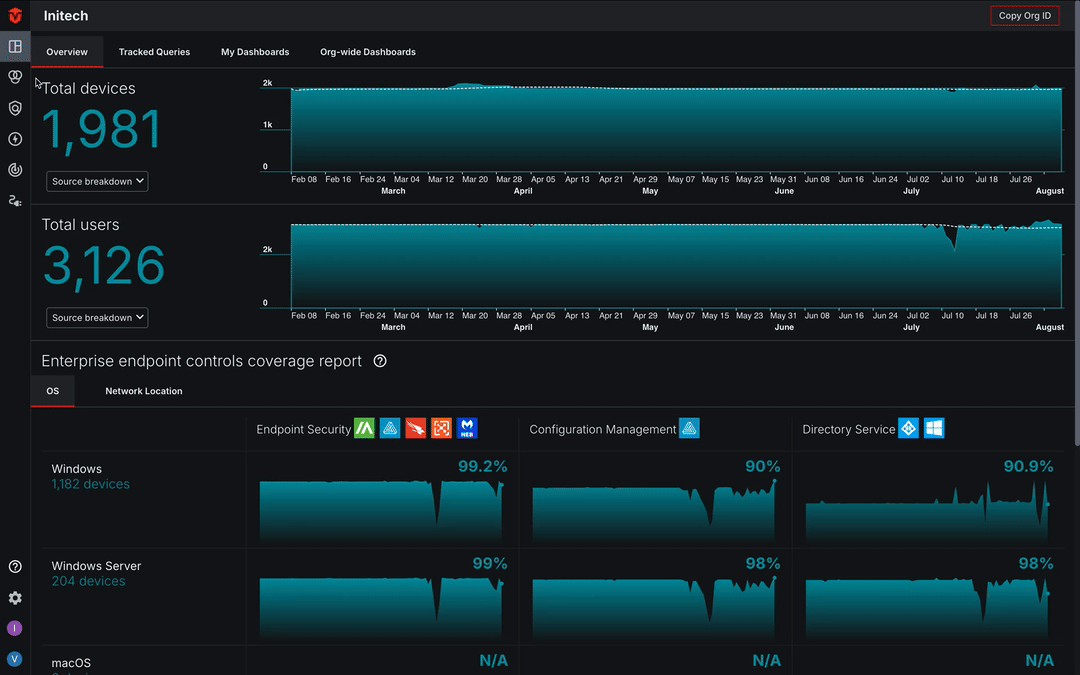Click the Copy Org ID button
The height and width of the screenshot is (675, 1080).
pyautogui.click(x=1025, y=15)
